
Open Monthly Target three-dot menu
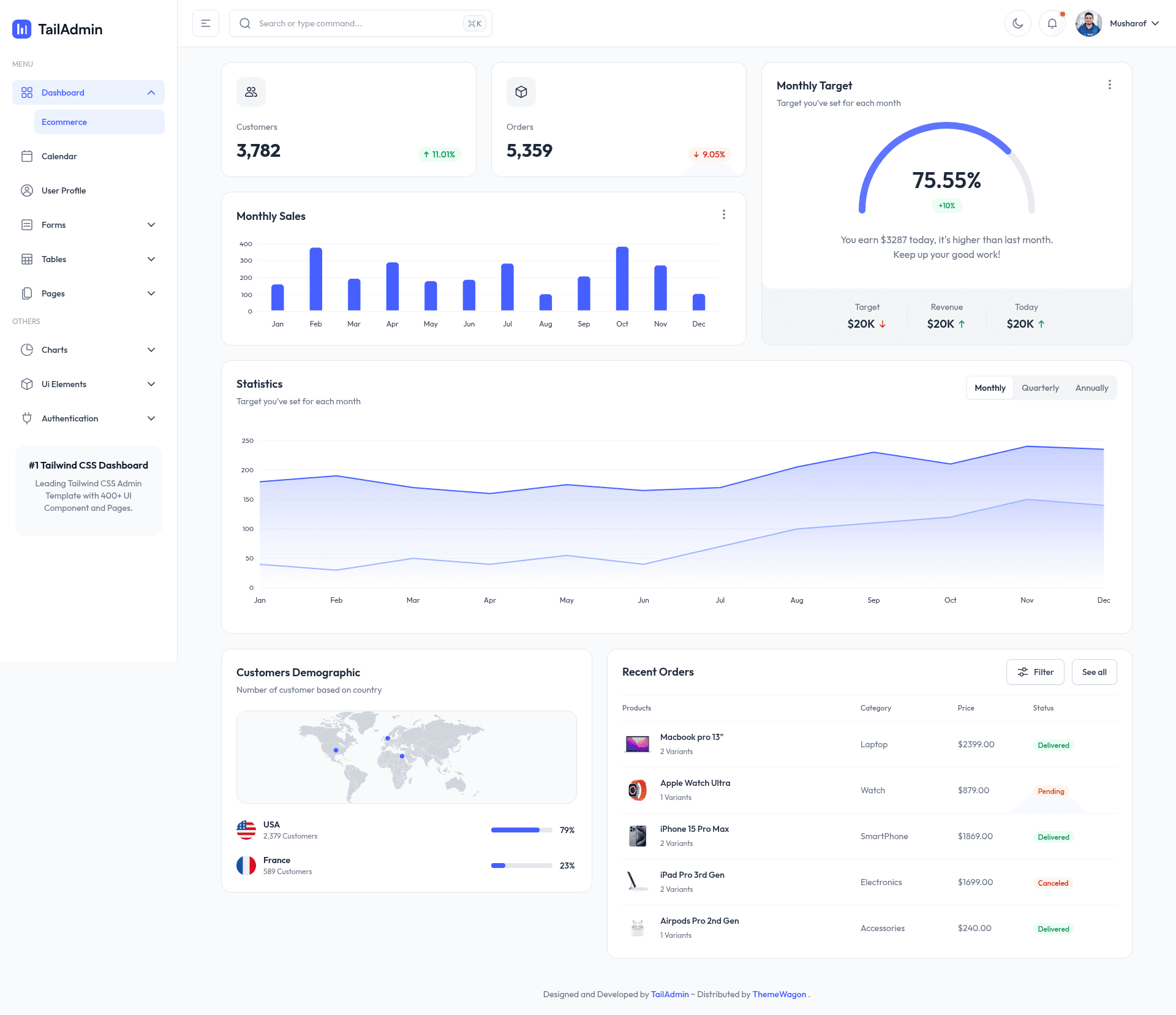click(1110, 85)
